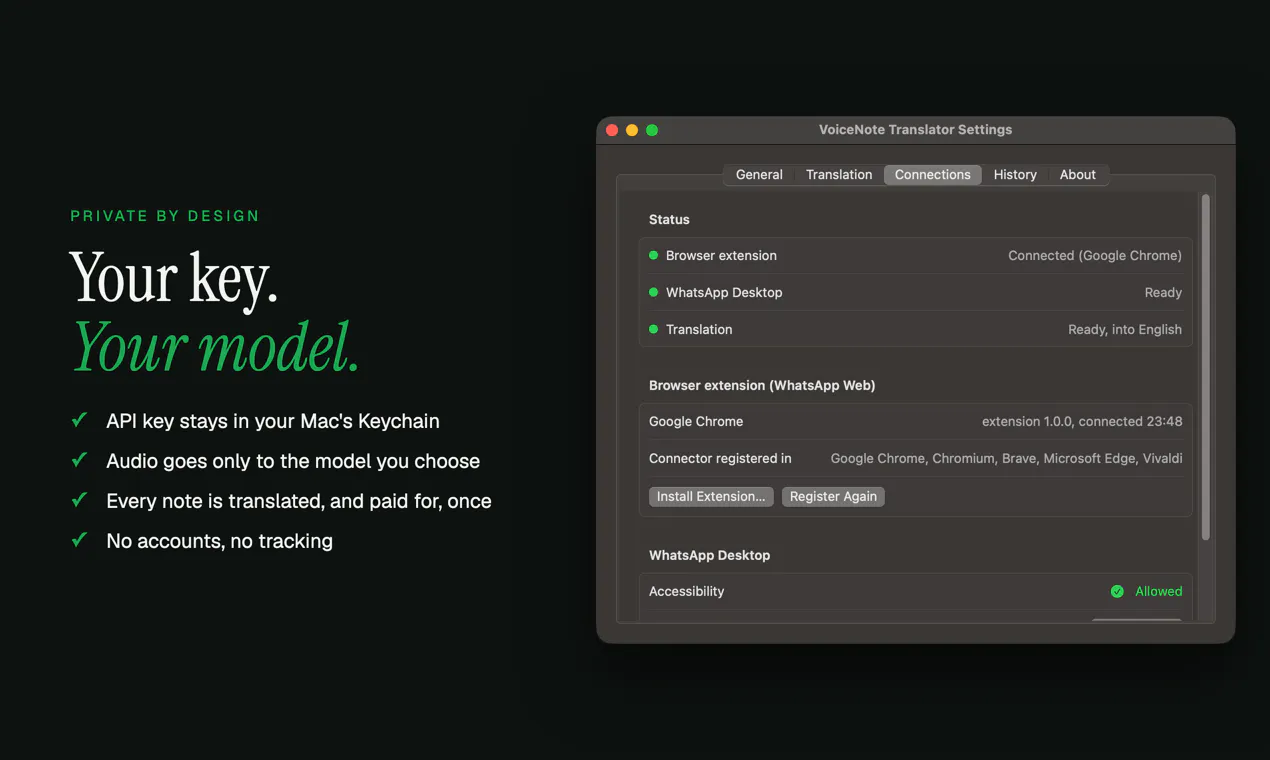1270x760 pixels.
Task: Click the green status dot beside WhatsApp Desktop
Action: 654,292
